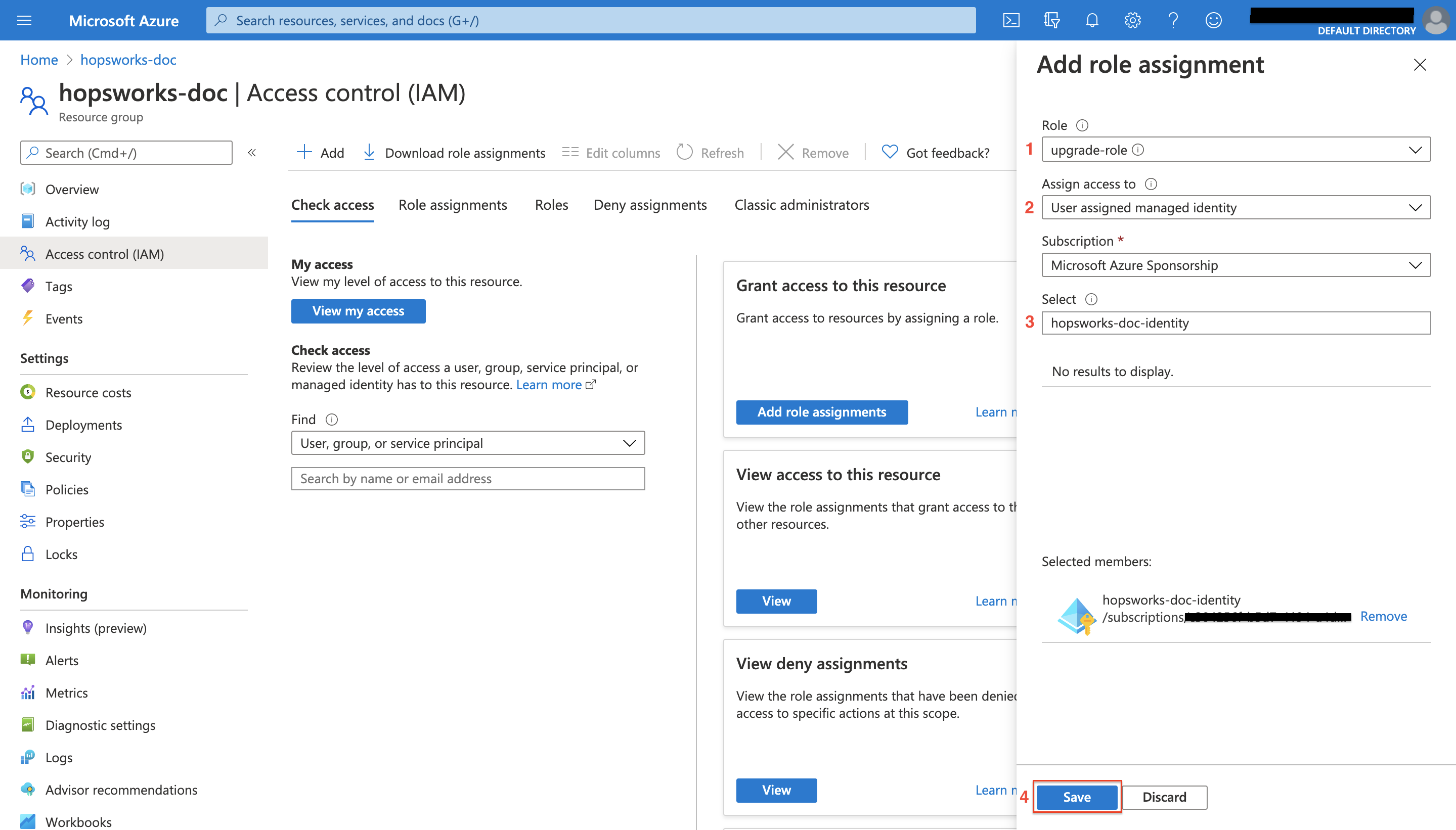1456x830 pixels.
Task: Open the Cloud Shell icon
Action: (1010, 21)
